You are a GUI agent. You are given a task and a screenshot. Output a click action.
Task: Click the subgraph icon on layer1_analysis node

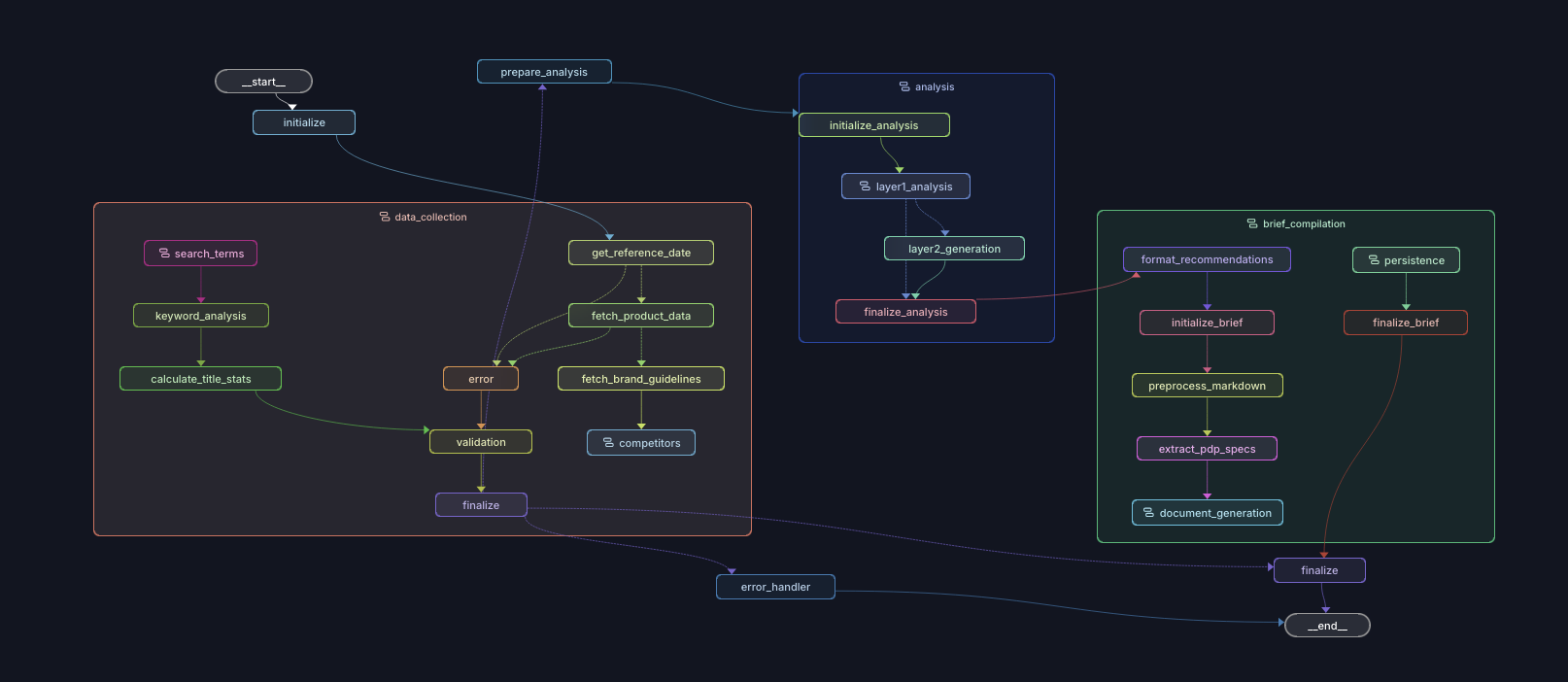865,186
